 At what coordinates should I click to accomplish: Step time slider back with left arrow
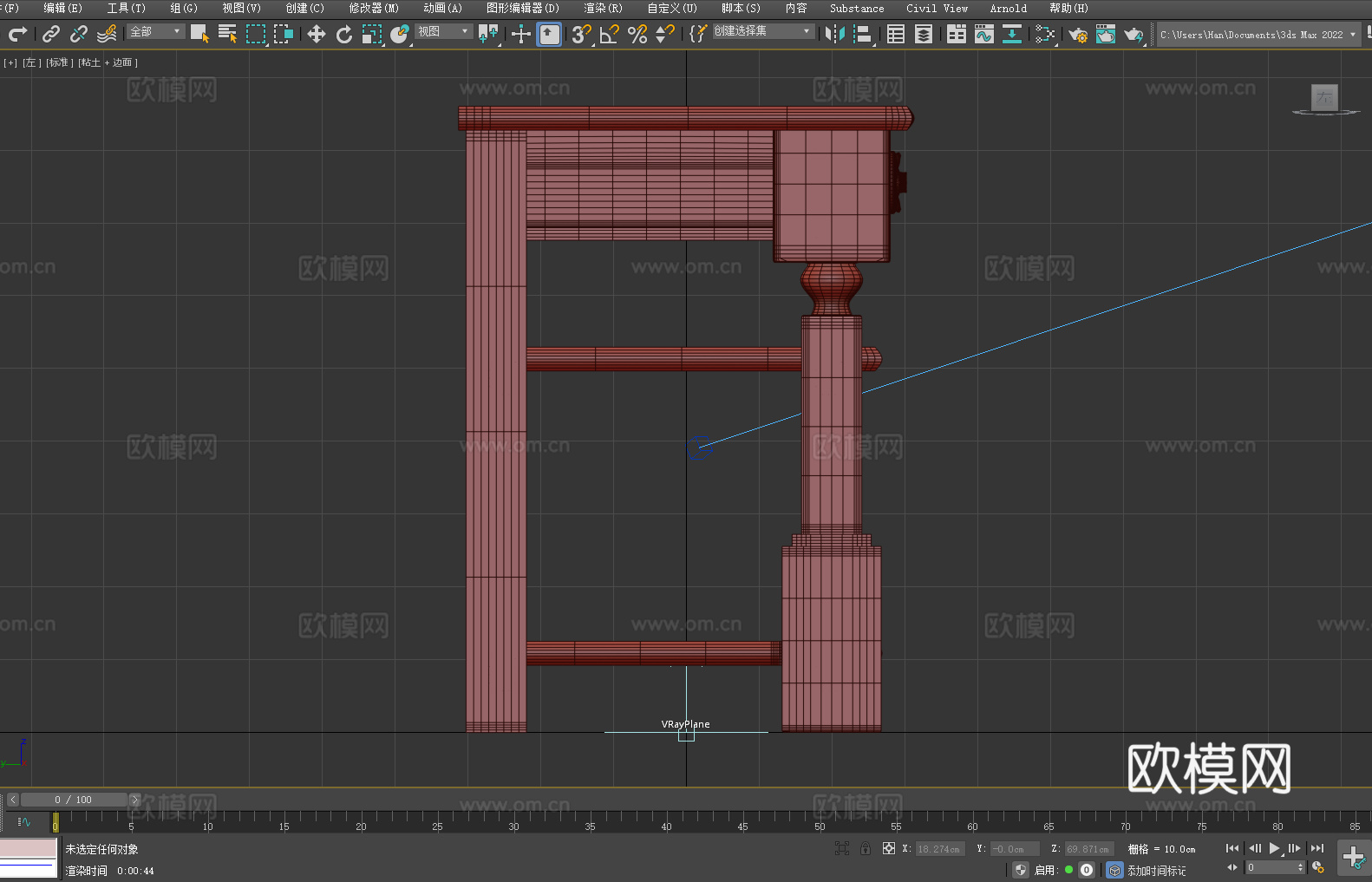[12, 800]
